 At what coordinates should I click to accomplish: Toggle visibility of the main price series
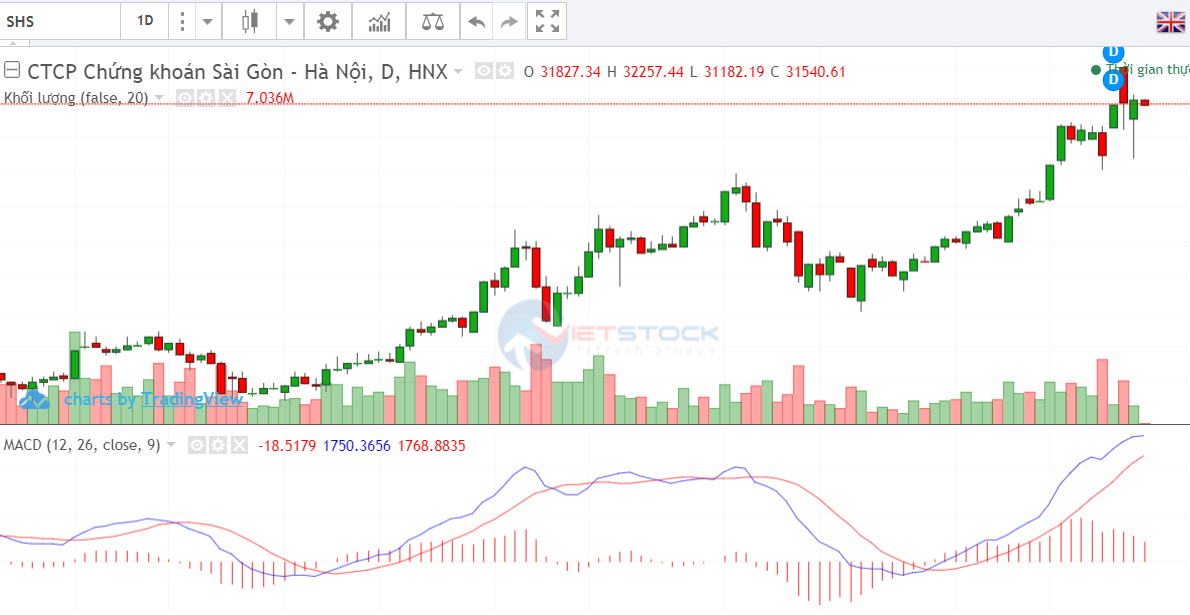pyautogui.click(x=484, y=71)
